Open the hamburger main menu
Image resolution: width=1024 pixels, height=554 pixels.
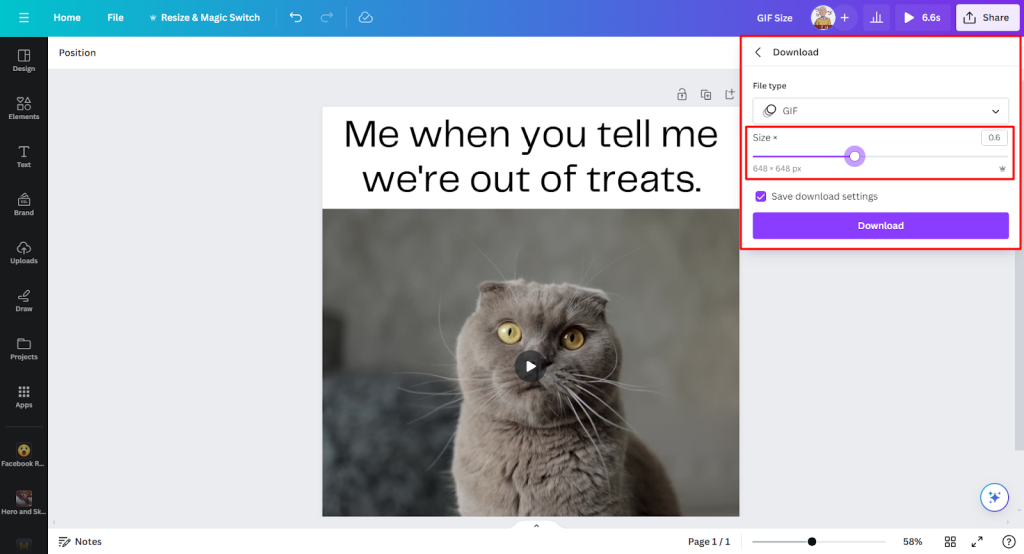pyautogui.click(x=24, y=18)
